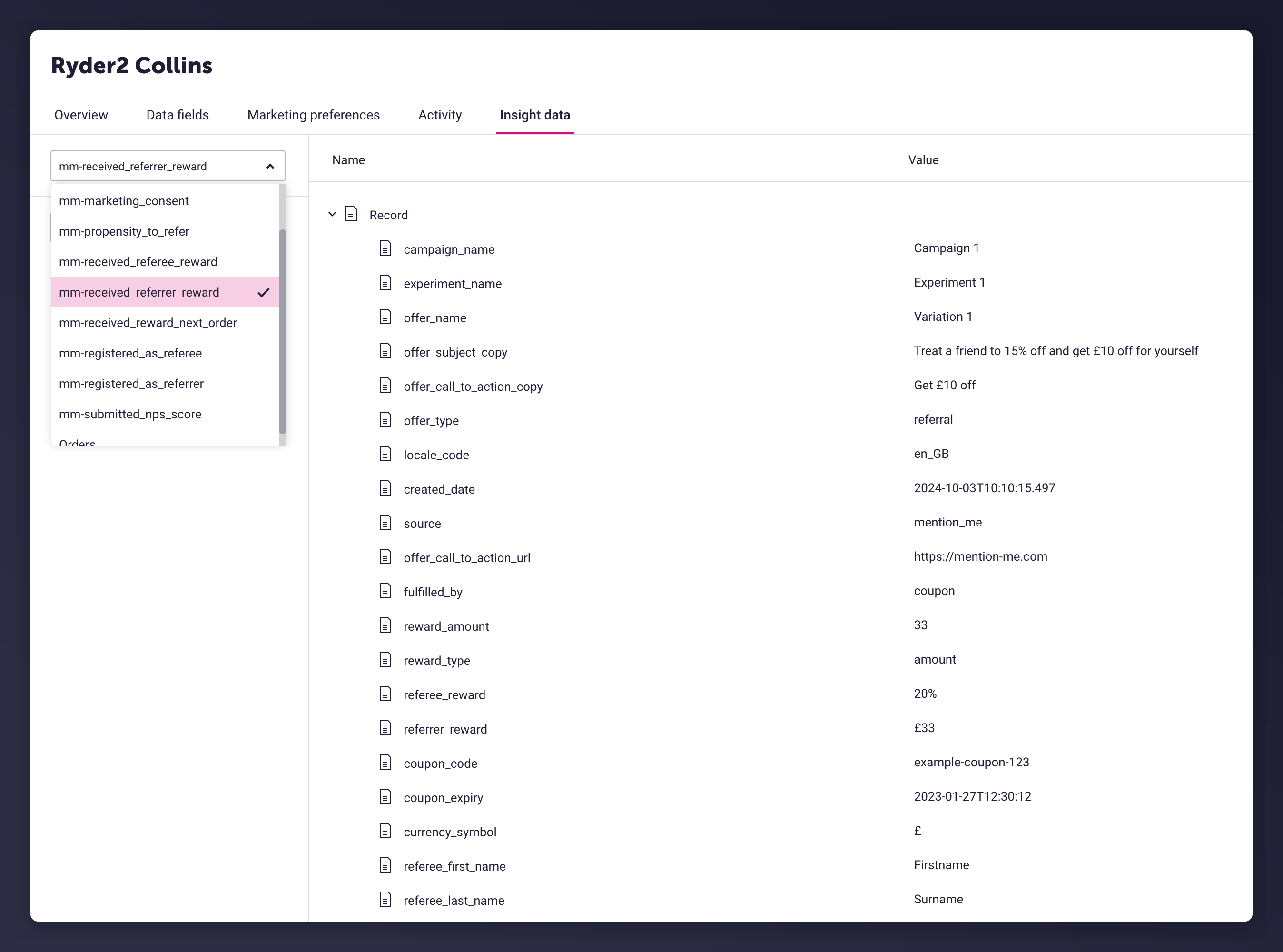Image resolution: width=1283 pixels, height=952 pixels.
Task: Select mm-submitted_nps_score option
Action: point(165,415)
